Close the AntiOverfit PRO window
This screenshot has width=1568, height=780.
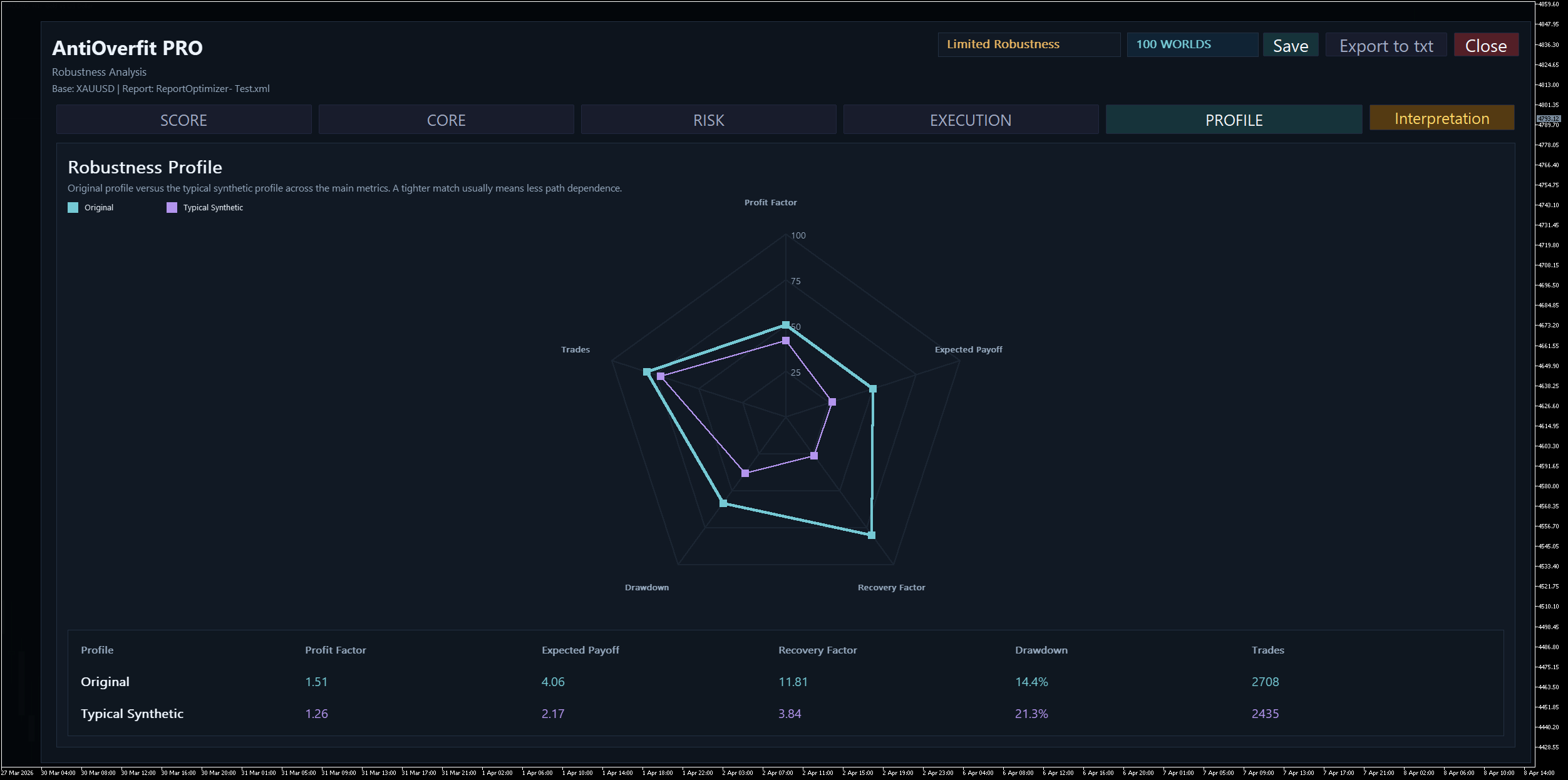[x=1485, y=46]
